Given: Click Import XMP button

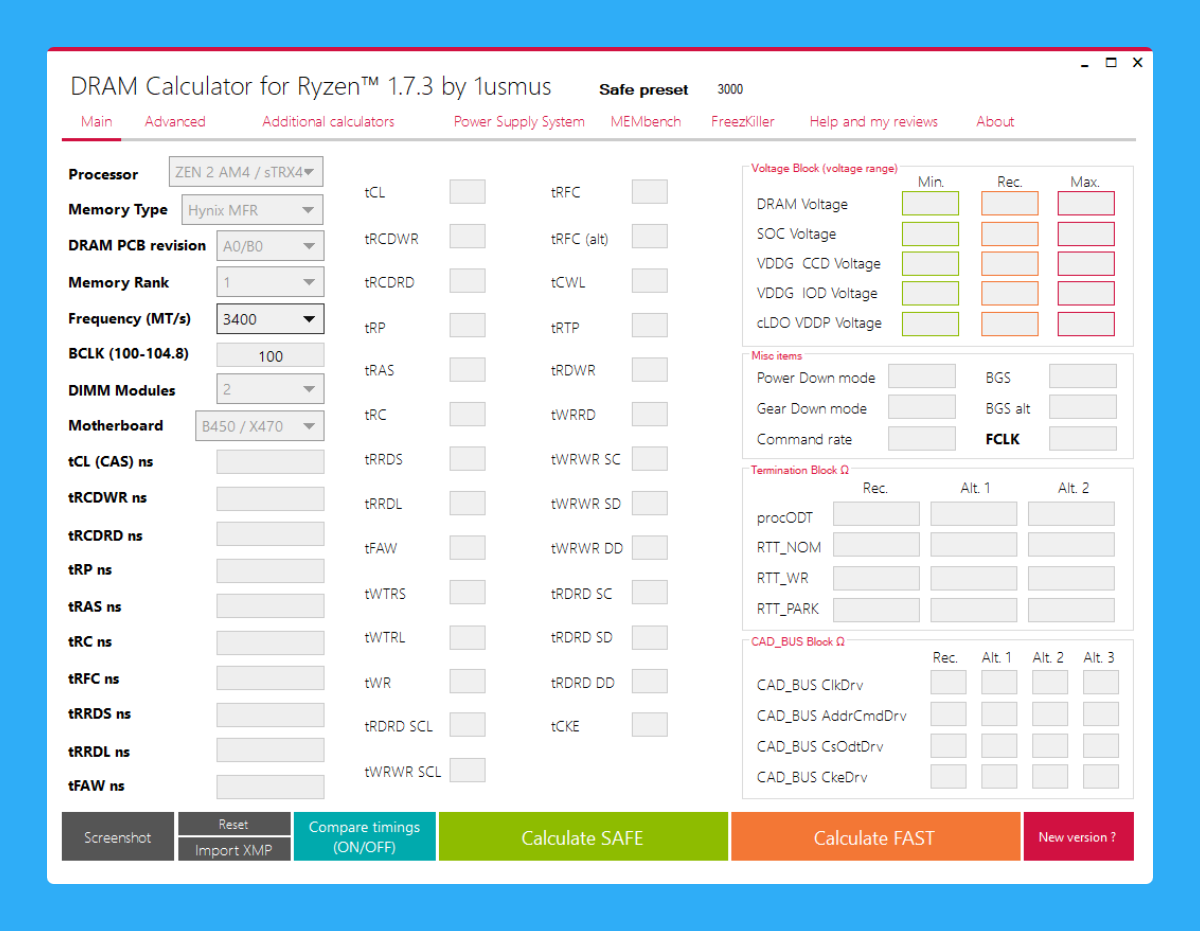Looking at the screenshot, I should point(233,850).
